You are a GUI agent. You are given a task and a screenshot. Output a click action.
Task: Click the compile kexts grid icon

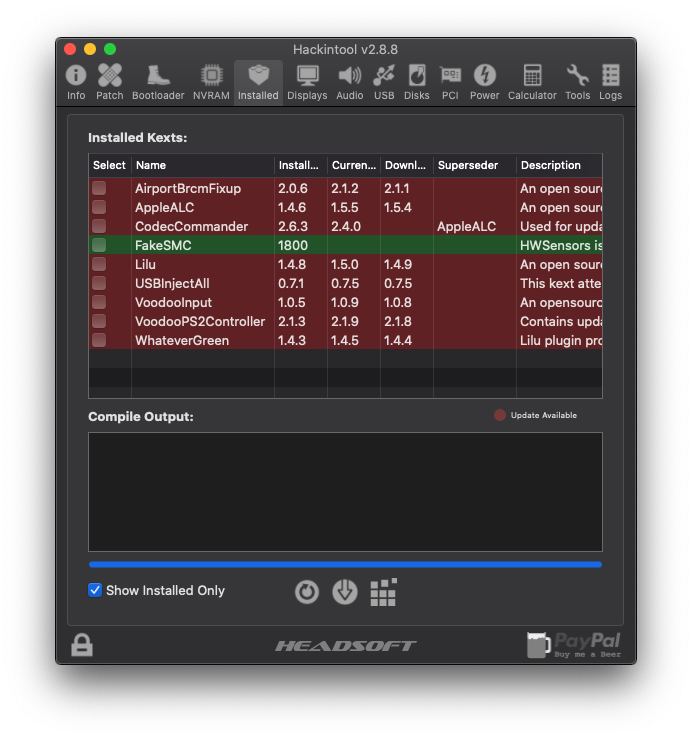(x=383, y=592)
